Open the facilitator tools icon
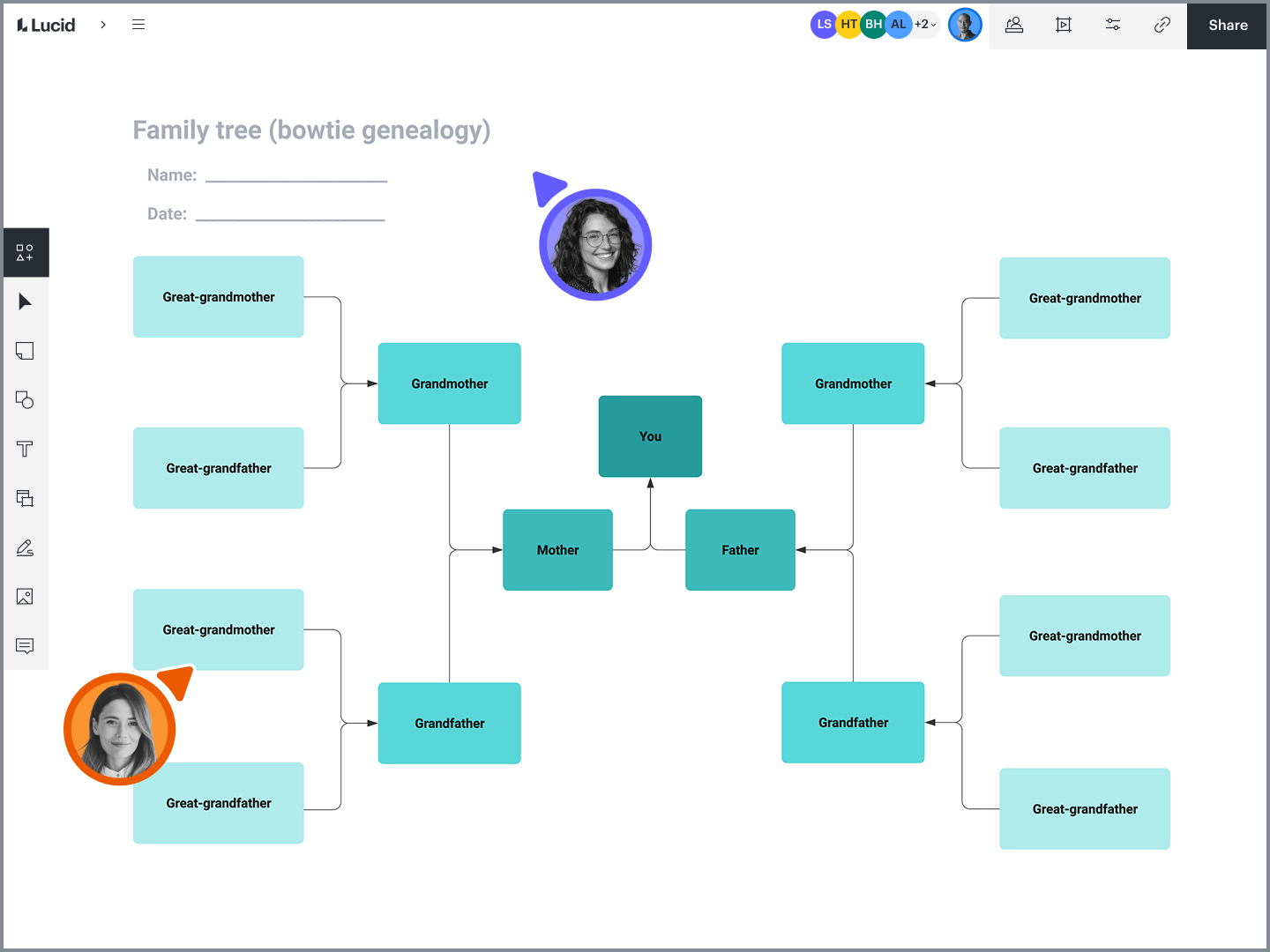 tap(1014, 25)
